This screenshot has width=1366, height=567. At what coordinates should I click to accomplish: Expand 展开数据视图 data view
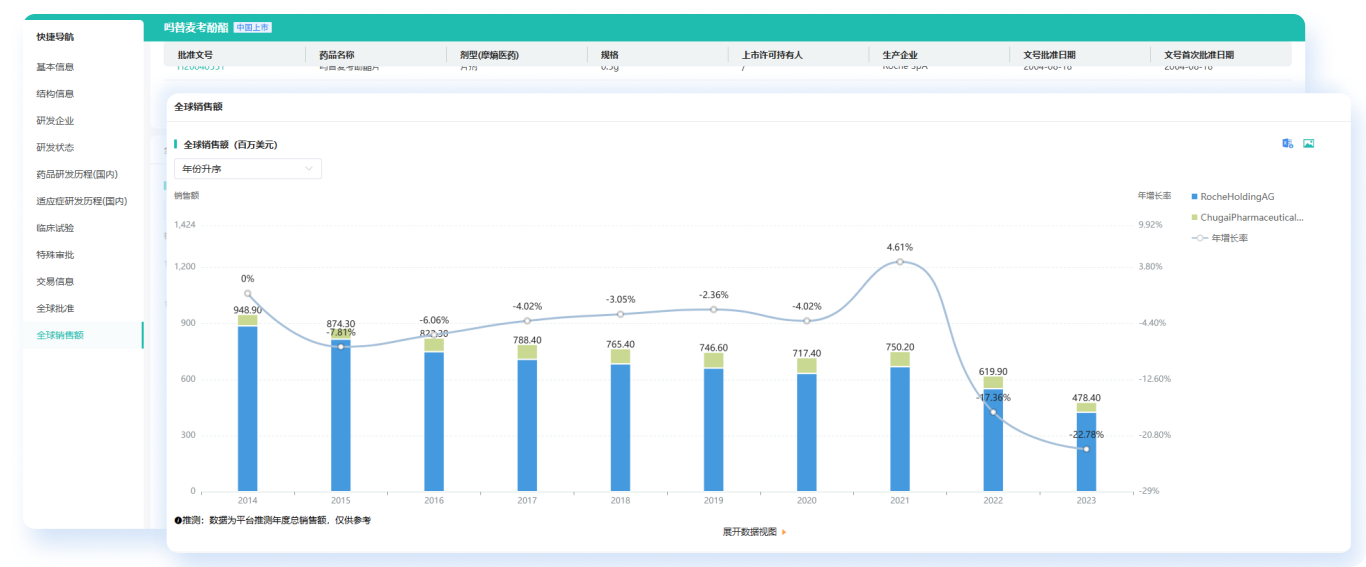pos(754,532)
